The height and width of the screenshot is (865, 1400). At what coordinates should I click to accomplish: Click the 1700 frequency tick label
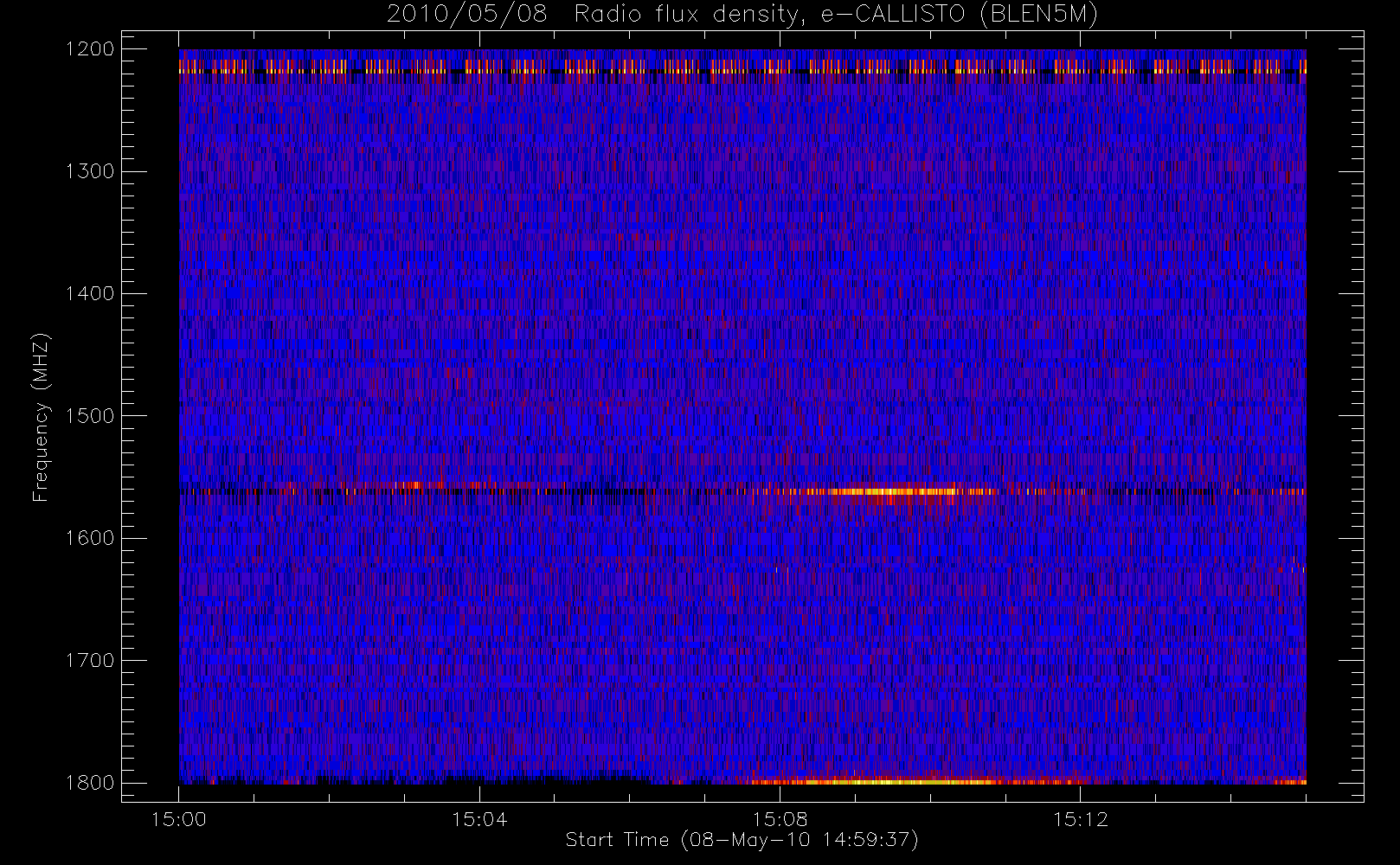(90, 660)
